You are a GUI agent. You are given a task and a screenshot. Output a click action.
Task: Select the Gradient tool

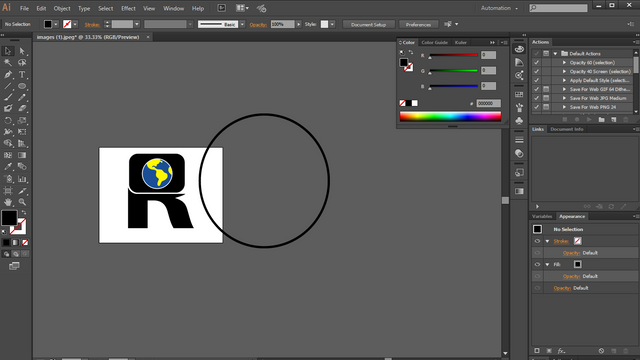click(22, 155)
